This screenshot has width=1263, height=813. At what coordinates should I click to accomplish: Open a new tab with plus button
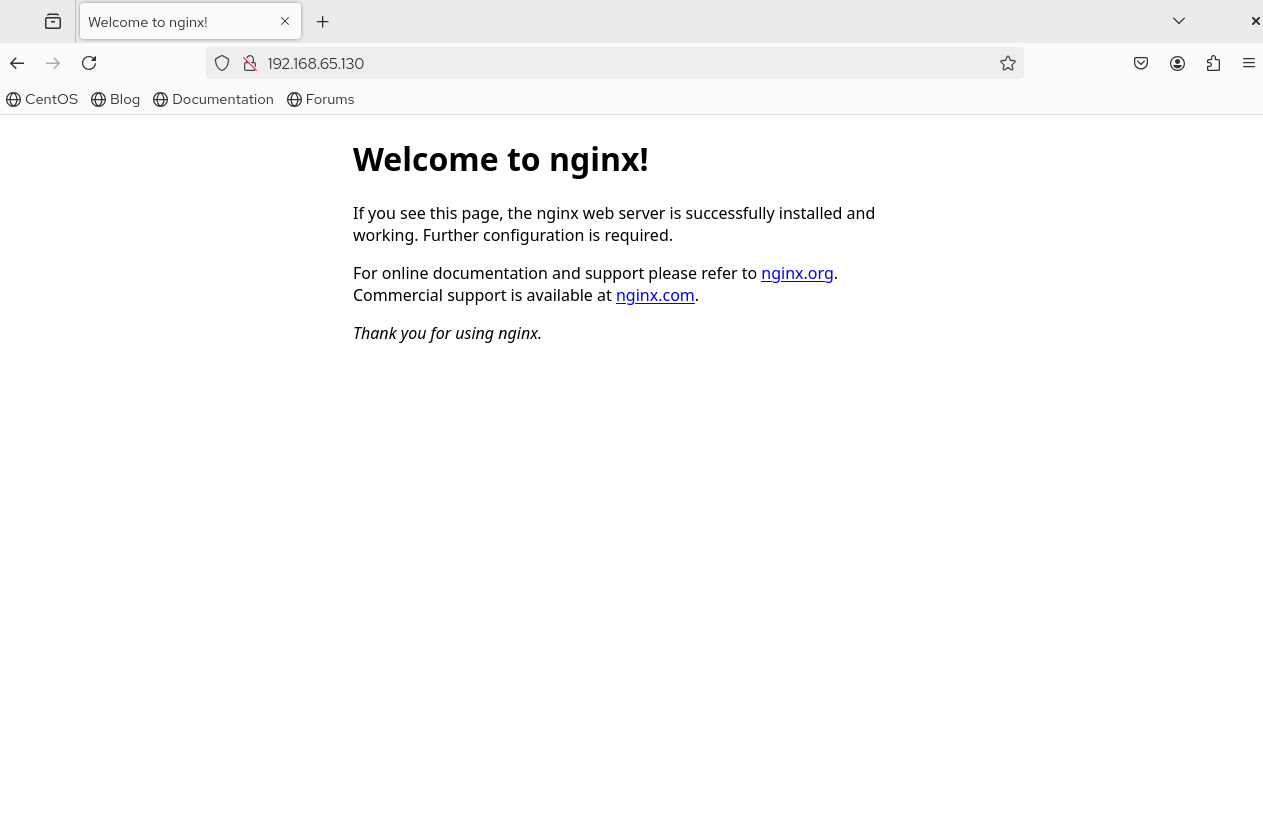(322, 21)
